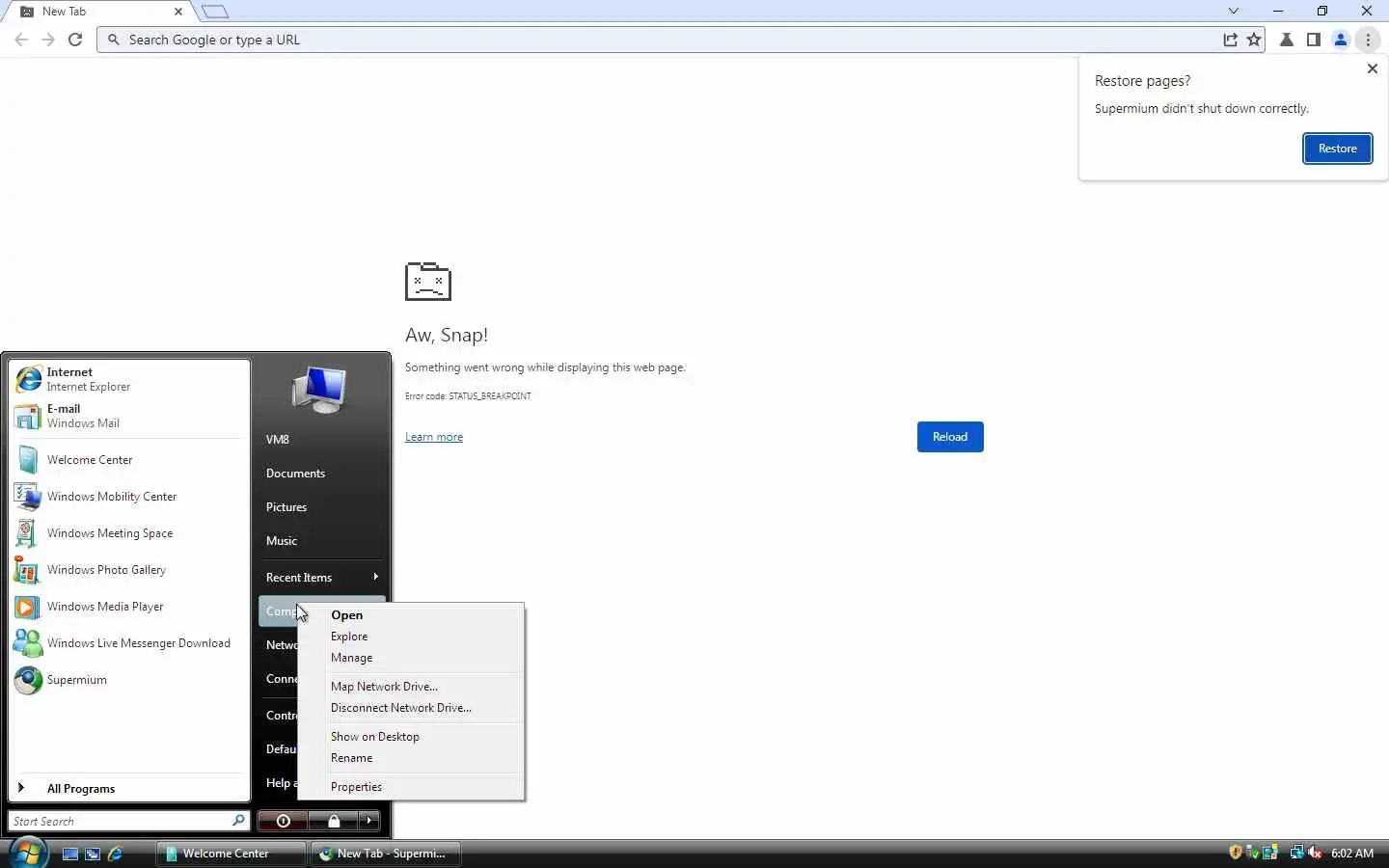Open Documents in the Start menu

322,474
